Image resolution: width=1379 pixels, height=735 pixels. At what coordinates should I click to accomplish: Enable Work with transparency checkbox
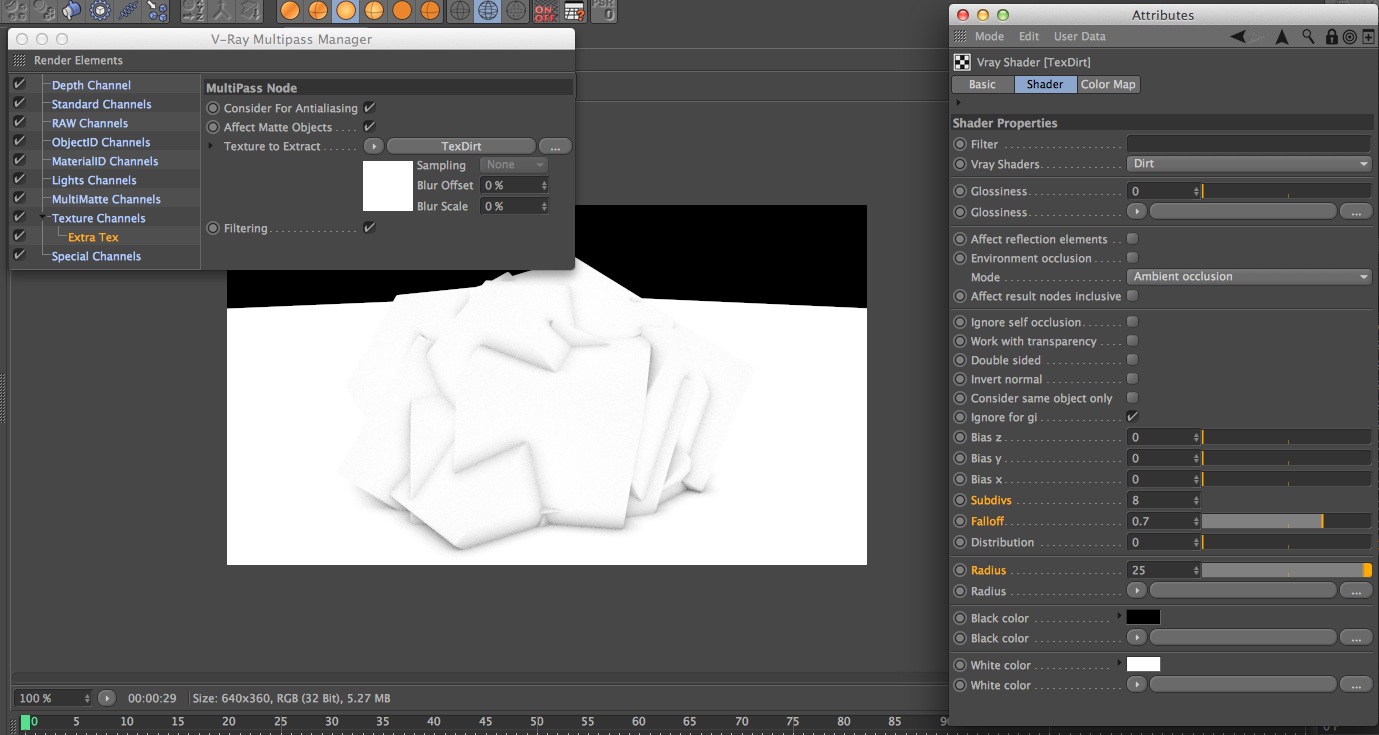click(x=1133, y=341)
